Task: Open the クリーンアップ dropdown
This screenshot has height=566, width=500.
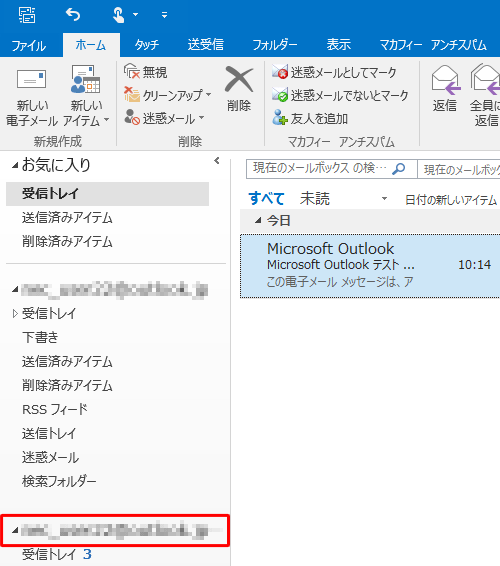Action: tap(167, 95)
